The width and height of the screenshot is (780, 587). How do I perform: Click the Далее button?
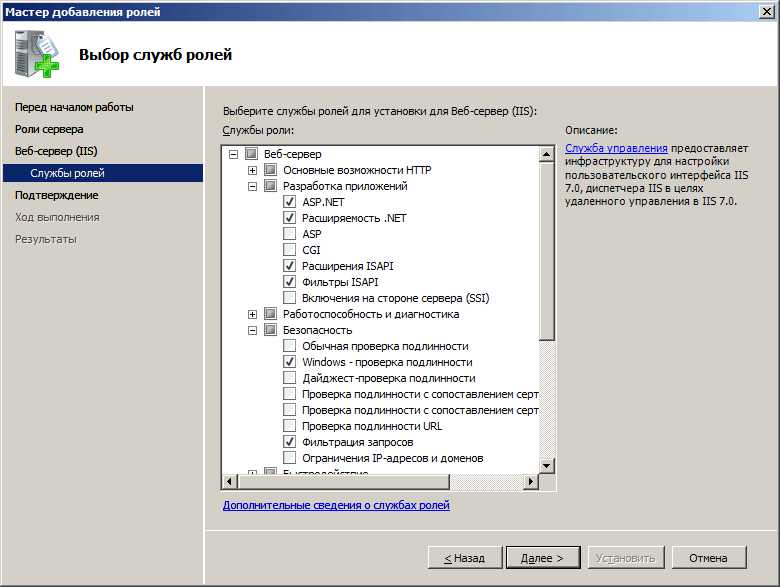[x=543, y=558]
